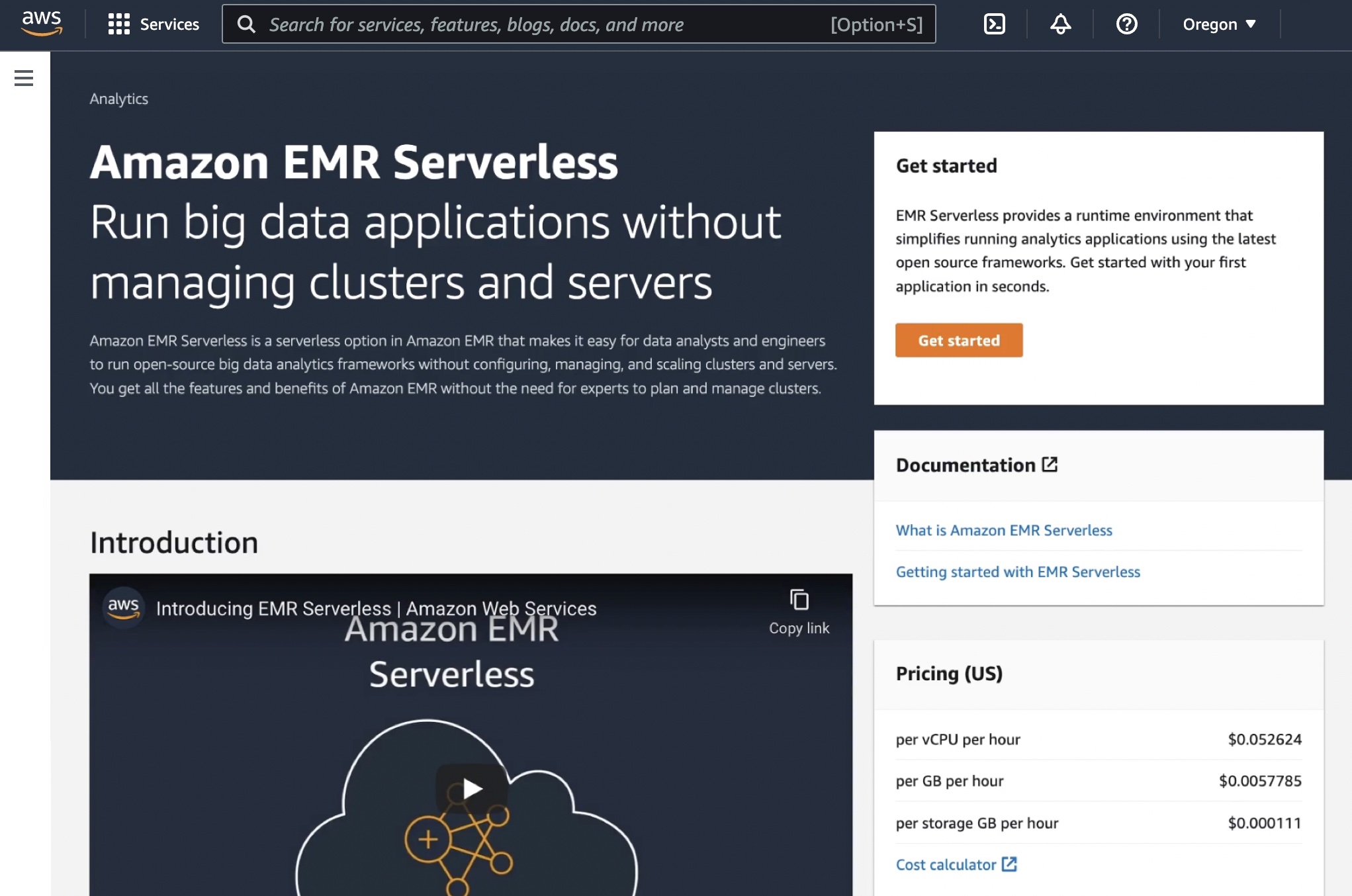The width and height of the screenshot is (1352, 896).
Task: Expand the Oregon region dropdown
Action: [x=1219, y=24]
